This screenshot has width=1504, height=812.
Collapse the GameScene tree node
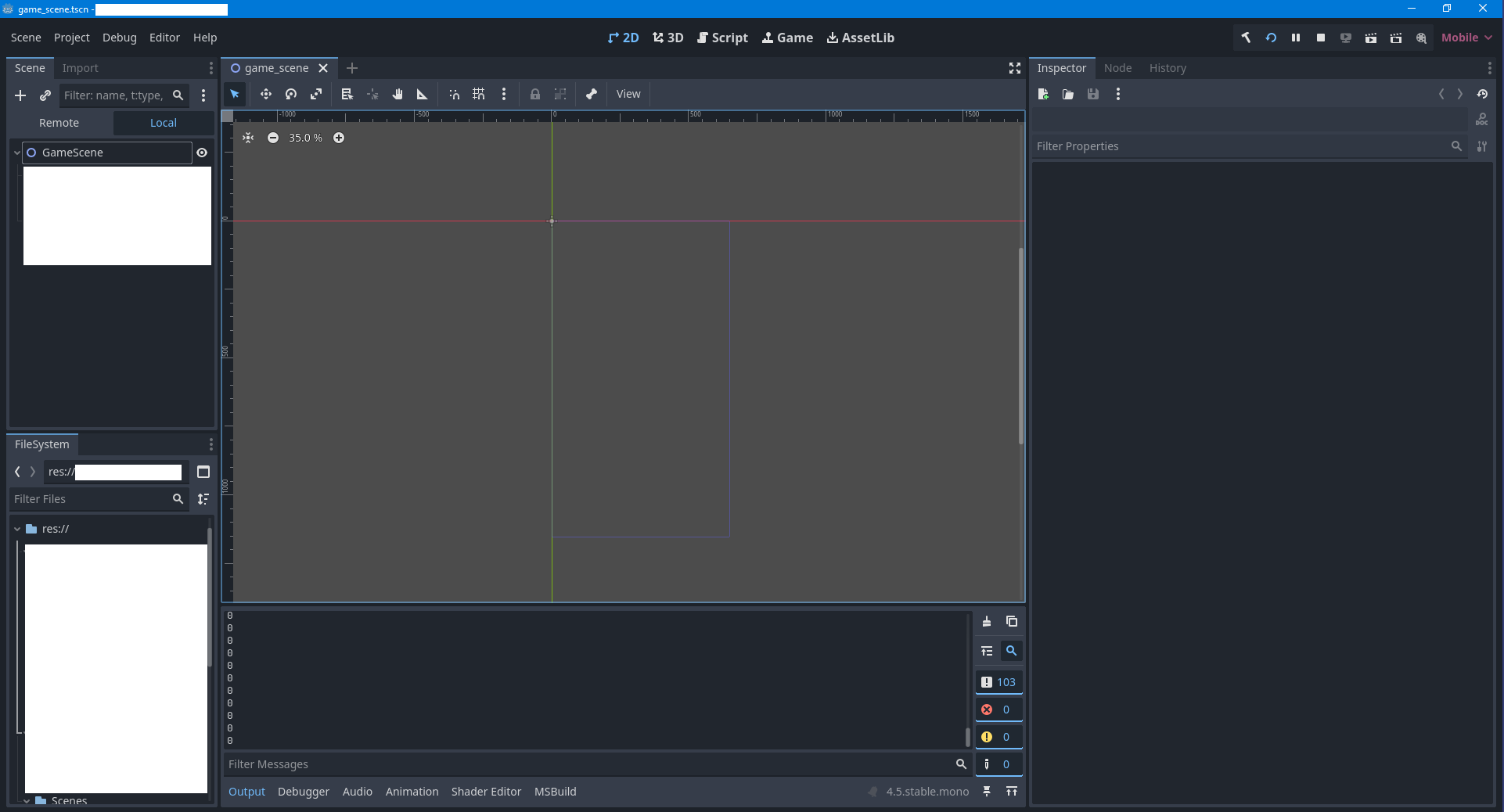(16, 153)
